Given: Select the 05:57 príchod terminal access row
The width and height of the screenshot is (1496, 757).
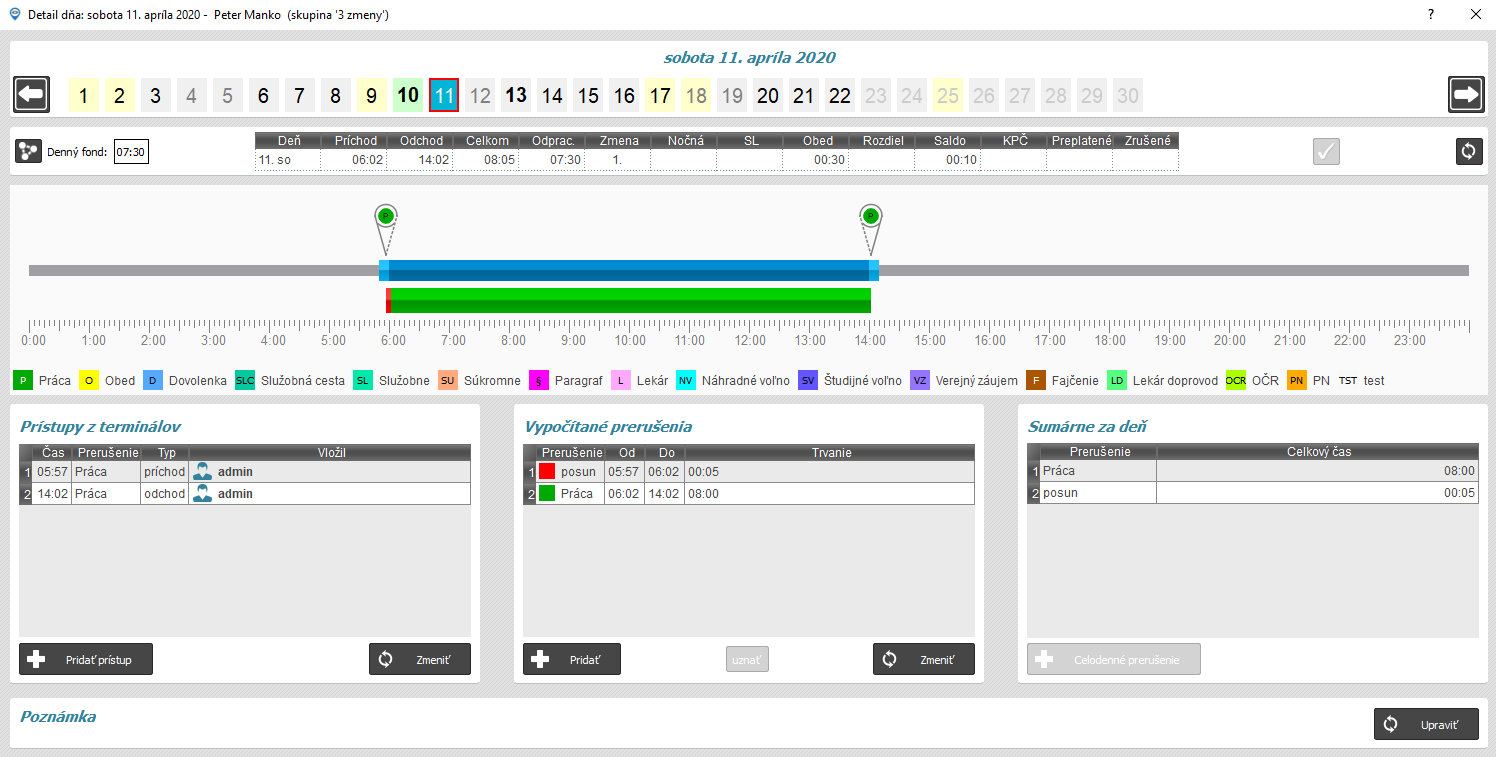Looking at the screenshot, I should pyautogui.click(x=245, y=472).
